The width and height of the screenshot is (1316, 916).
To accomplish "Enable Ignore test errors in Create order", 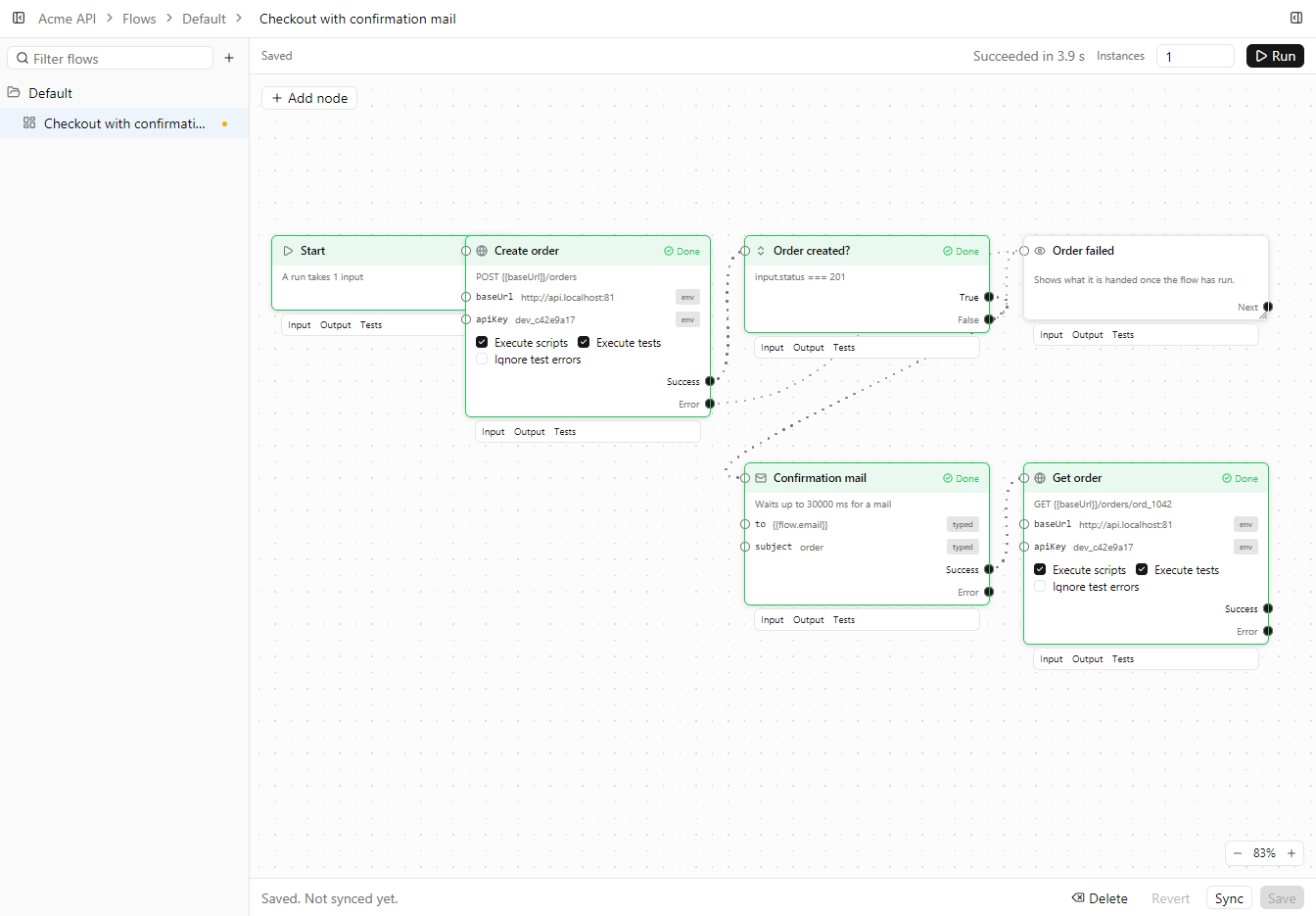I will click(482, 360).
